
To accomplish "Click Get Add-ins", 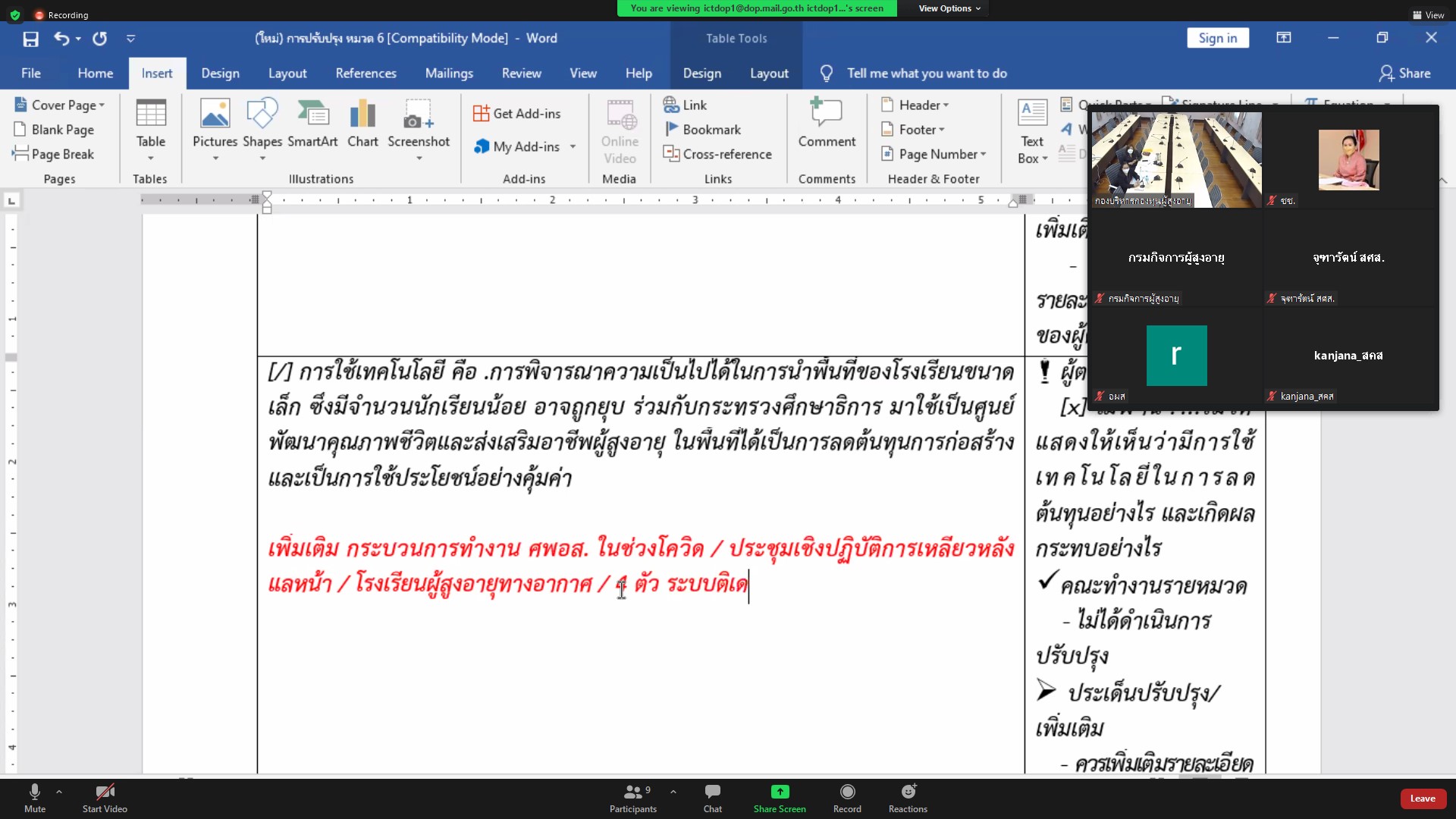I will coord(517,114).
